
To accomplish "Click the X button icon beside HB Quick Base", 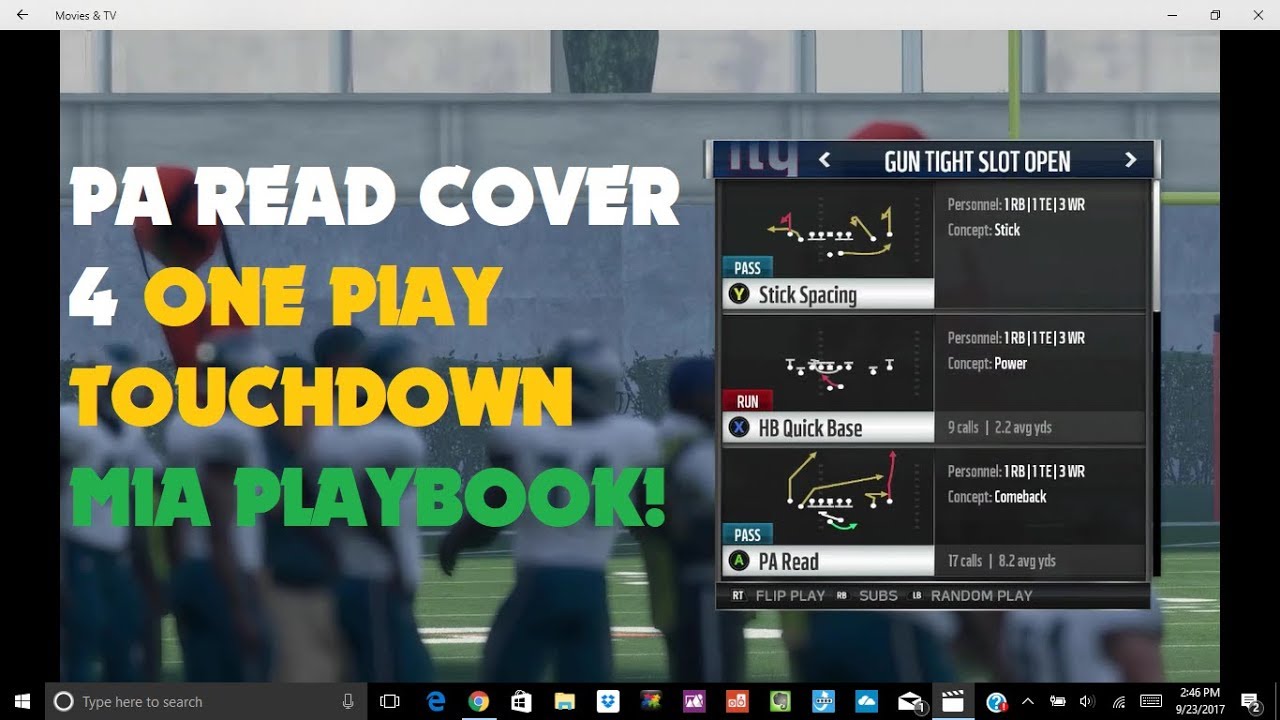I will click(739, 428).
